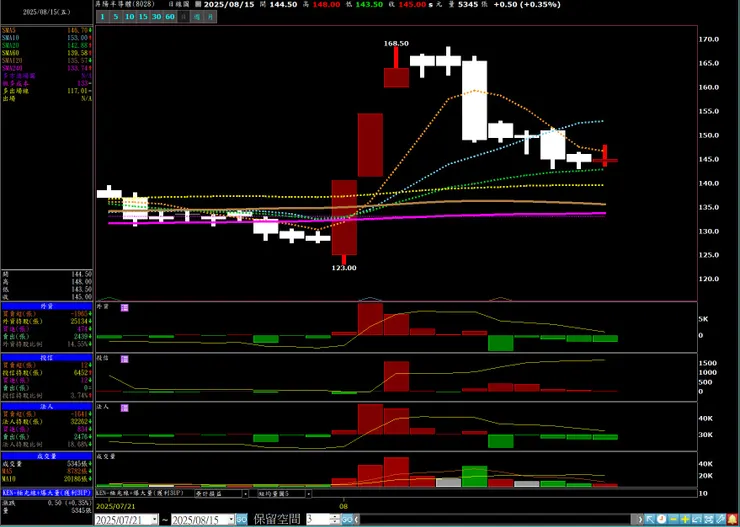
Task: Click the 成交量 blue panel header
Action: click(47, 456)
